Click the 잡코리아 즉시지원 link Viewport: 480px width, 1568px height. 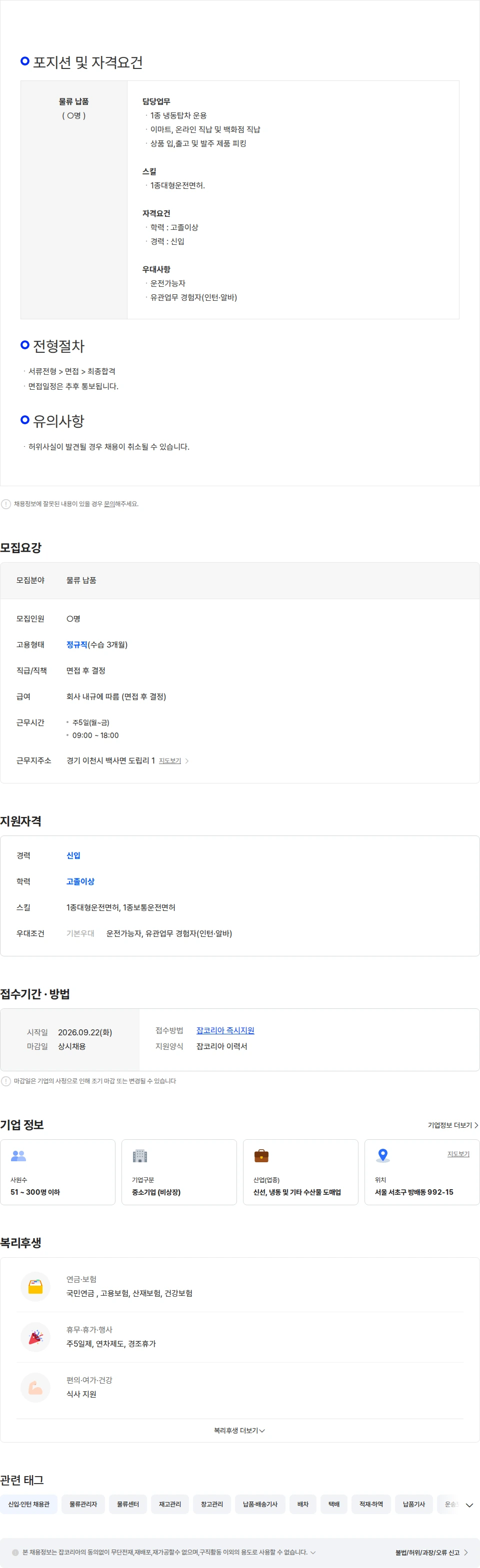(x=225, y=1030)
